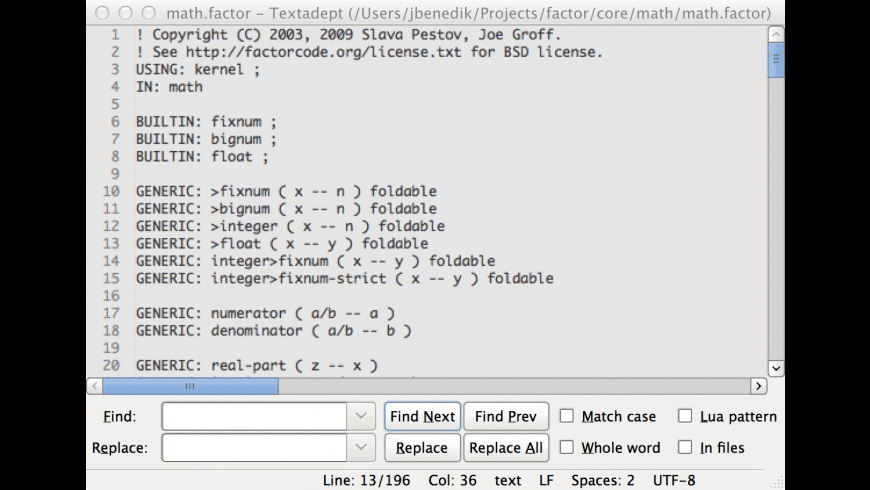
Task: Click the horizontal scrollbar thumb
Action: pos(190,386)
